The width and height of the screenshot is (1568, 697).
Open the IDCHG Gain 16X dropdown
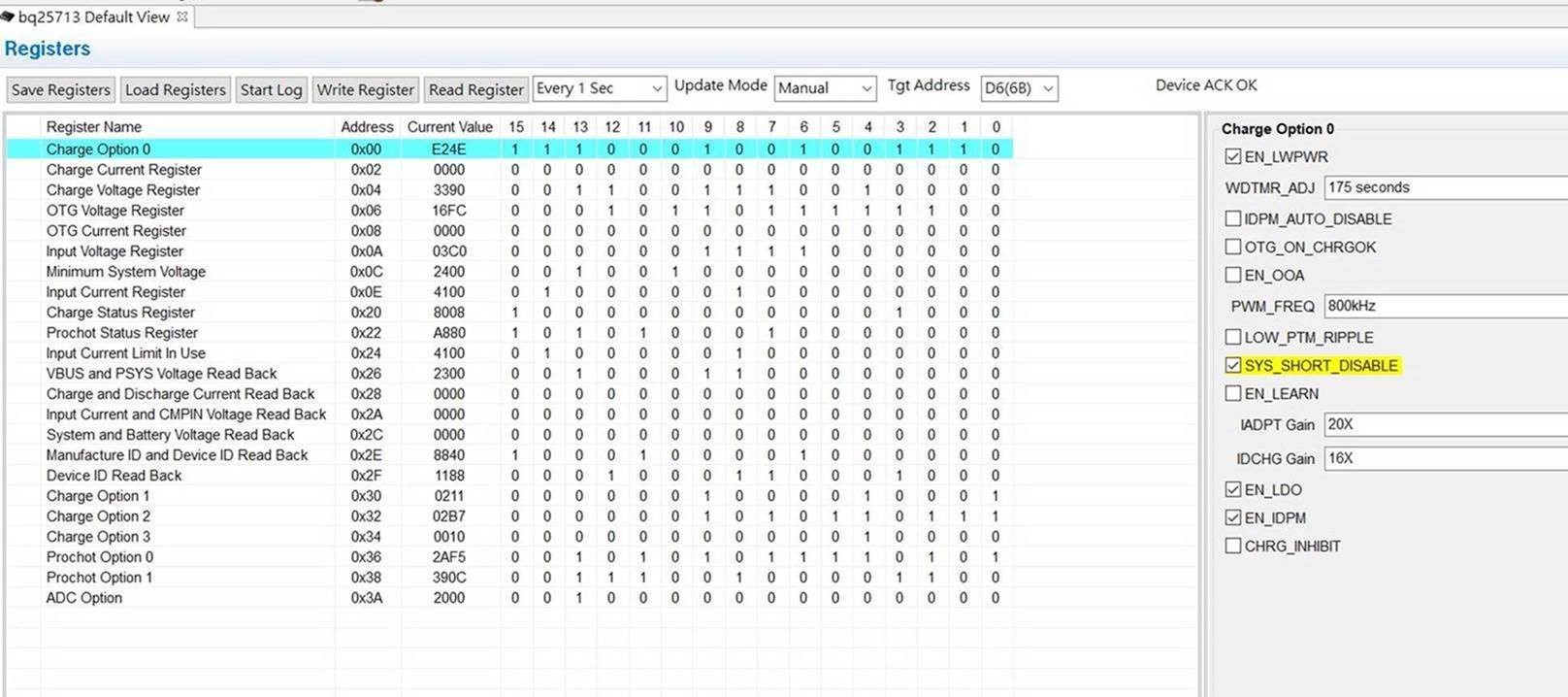[1446, 458]
